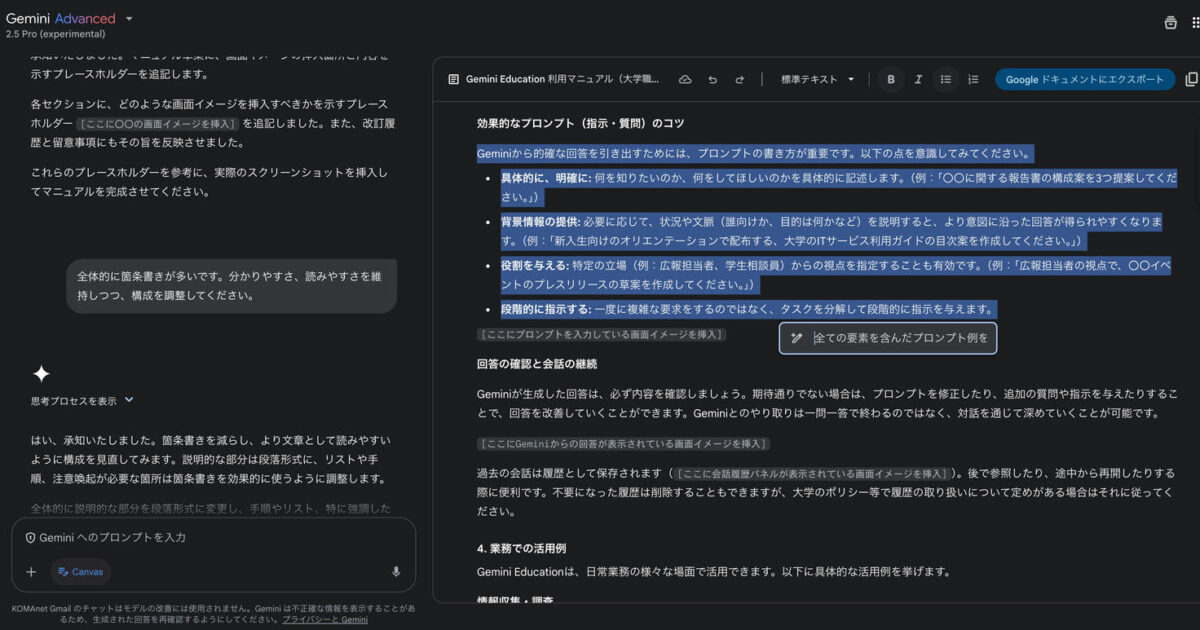
Task: Click Google ドキュメントにエクスポート button
Action: click(x=1085, y=80)
